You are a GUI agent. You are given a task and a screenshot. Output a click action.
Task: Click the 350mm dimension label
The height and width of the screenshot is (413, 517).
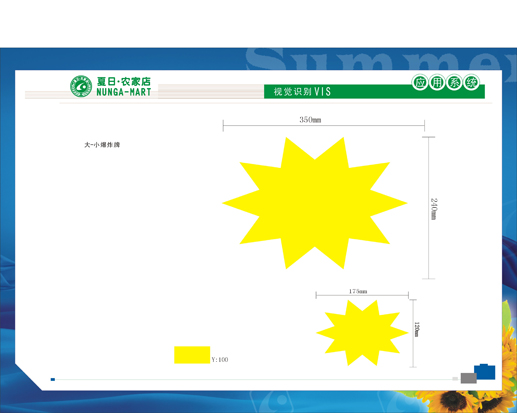tap(310, 120)
